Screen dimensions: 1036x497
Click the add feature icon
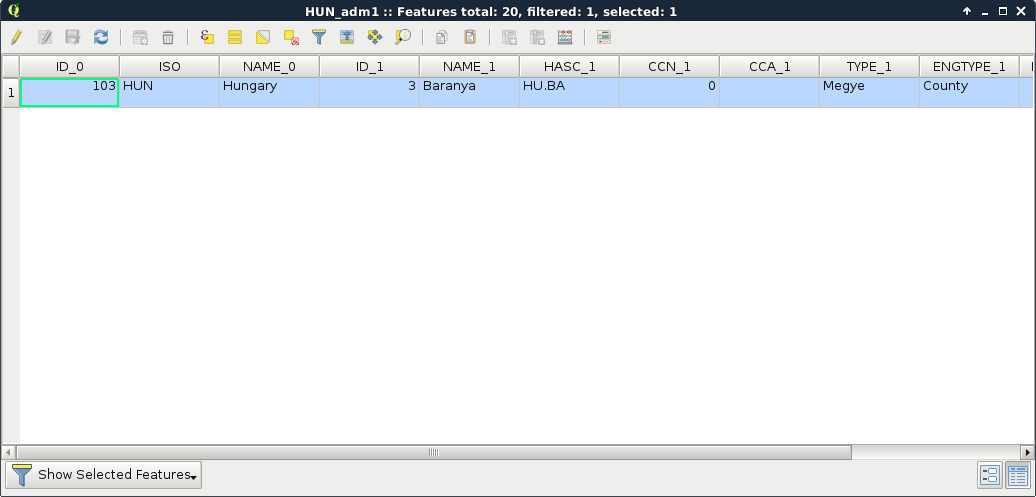[140, 37]
